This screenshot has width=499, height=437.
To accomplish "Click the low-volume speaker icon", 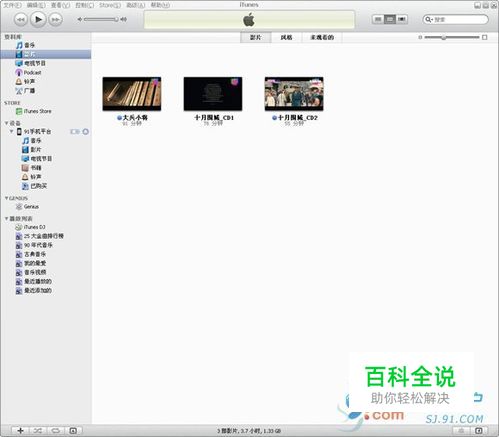I will coord(80,19).
